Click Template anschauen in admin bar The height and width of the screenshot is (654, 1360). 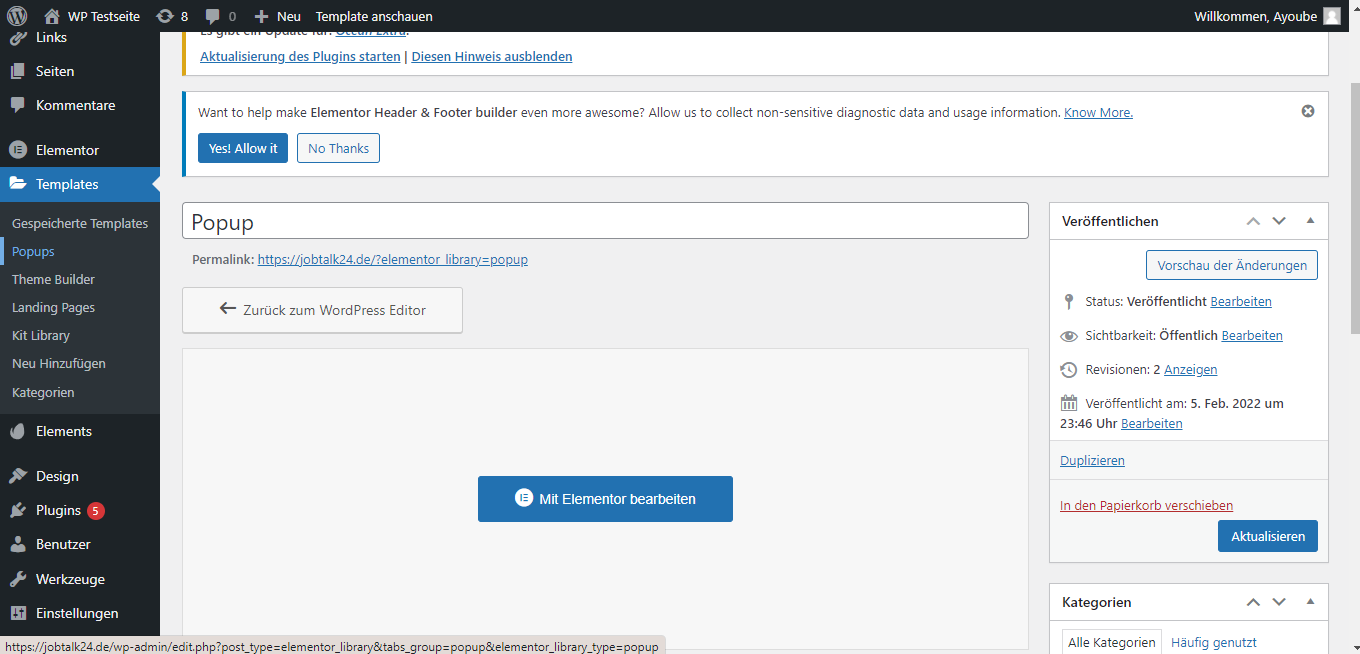pos(374,16)
